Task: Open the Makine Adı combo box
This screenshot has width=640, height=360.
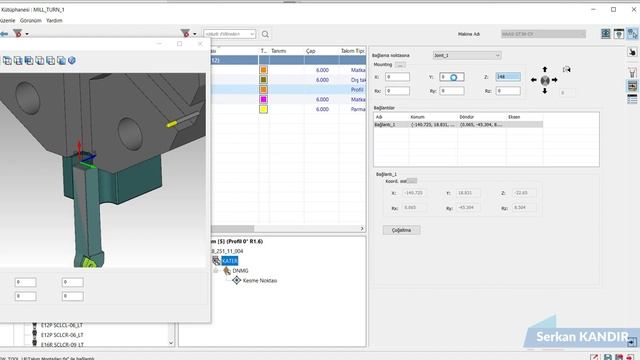Action: 543,34
